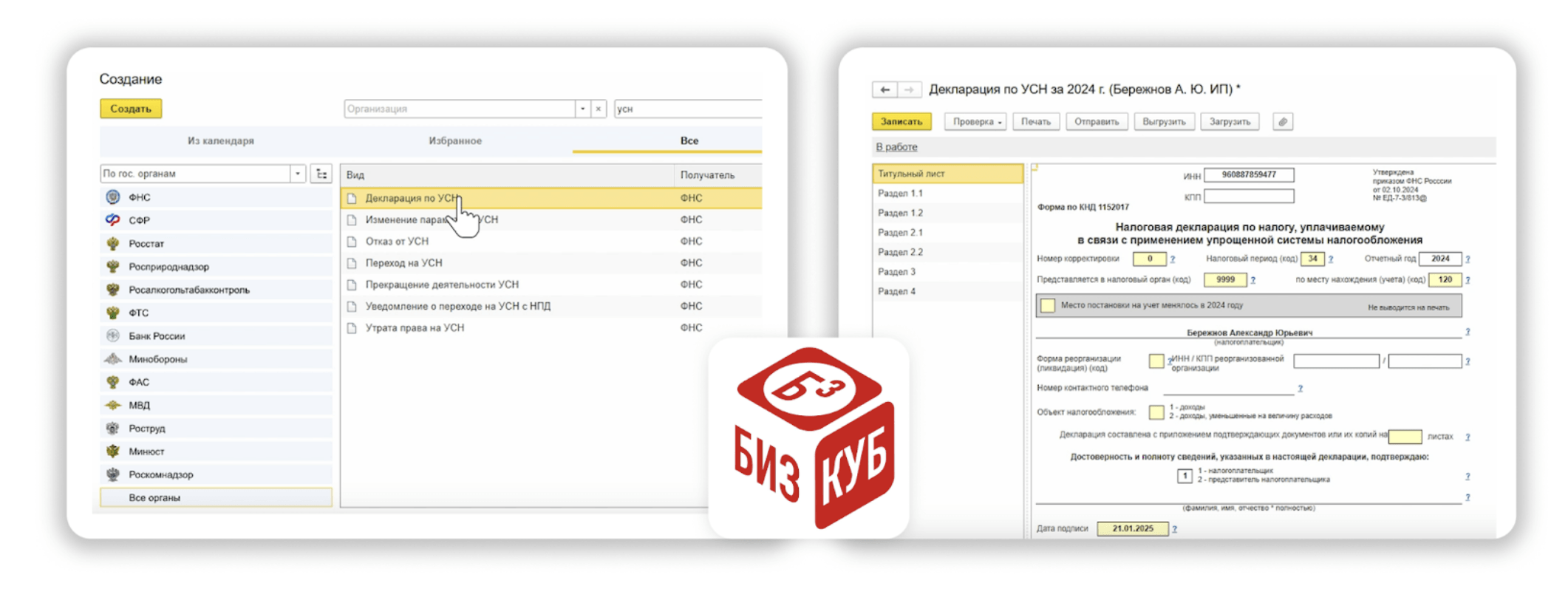Go back using the left arrow in declaration window
Image resolution: width=1568 pixels, height=600 pixels.
tap(884, 90)
